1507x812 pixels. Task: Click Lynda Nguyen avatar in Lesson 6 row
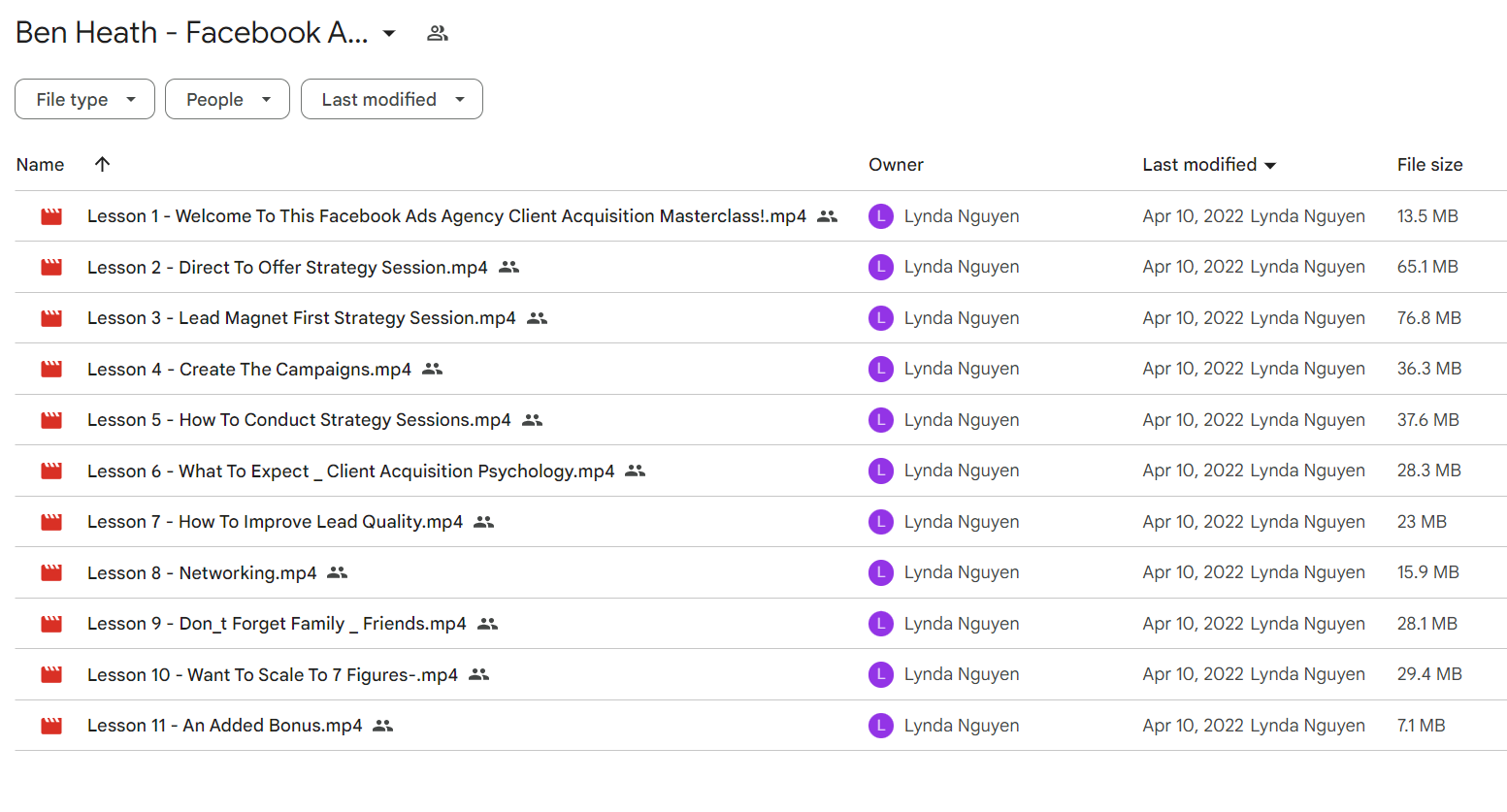[x=881, y=471]
